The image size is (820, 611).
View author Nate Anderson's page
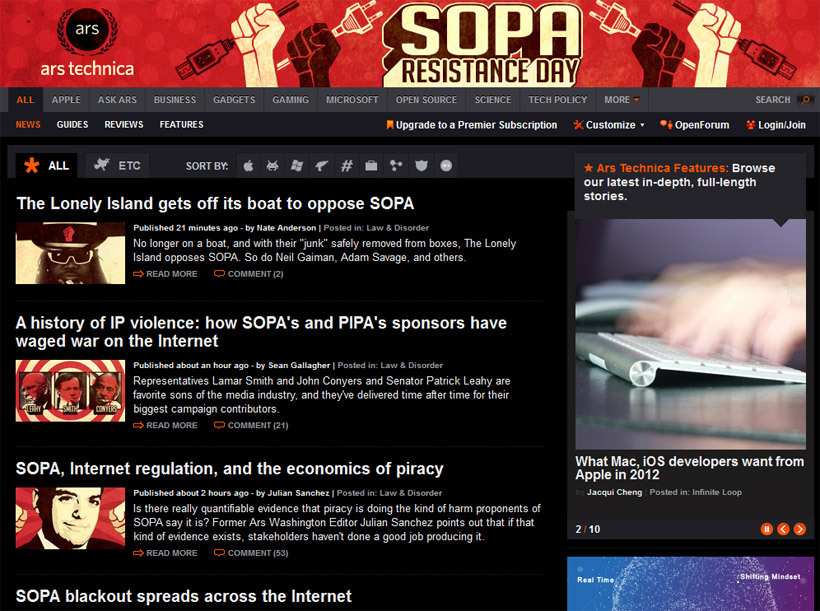click(x=286, y=228)
